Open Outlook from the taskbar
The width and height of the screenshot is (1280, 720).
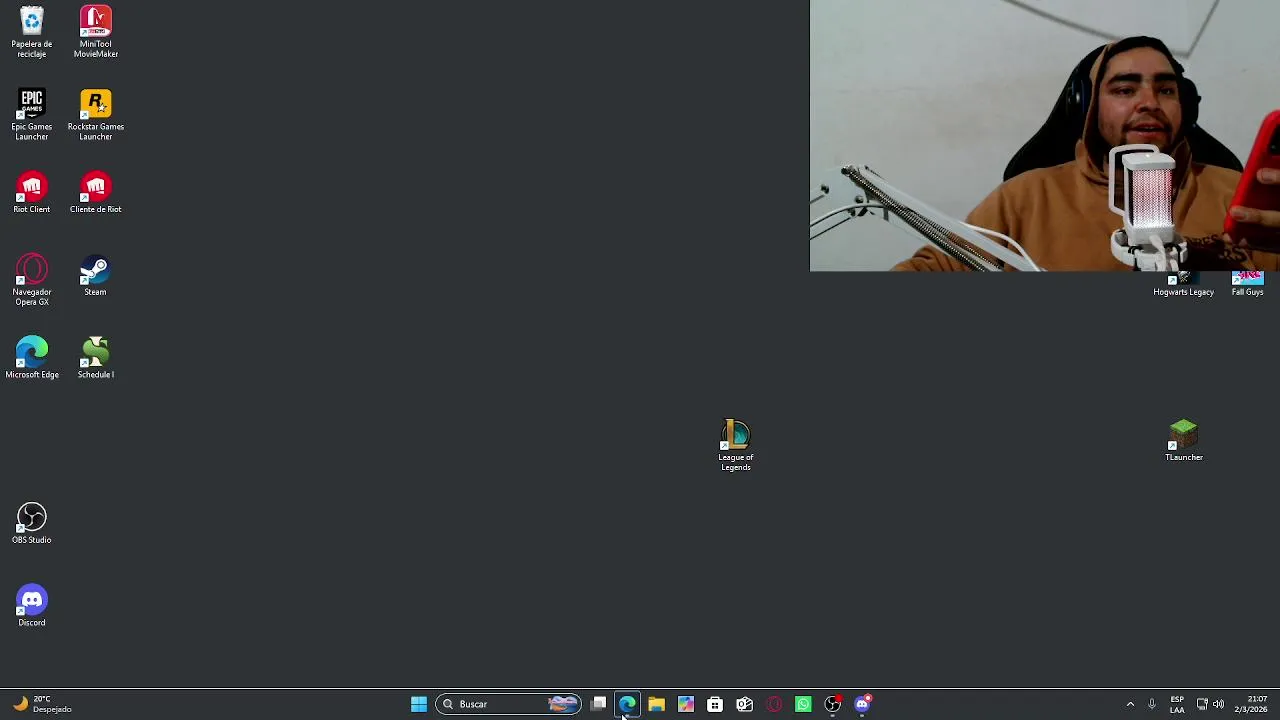tap(744, 704)
